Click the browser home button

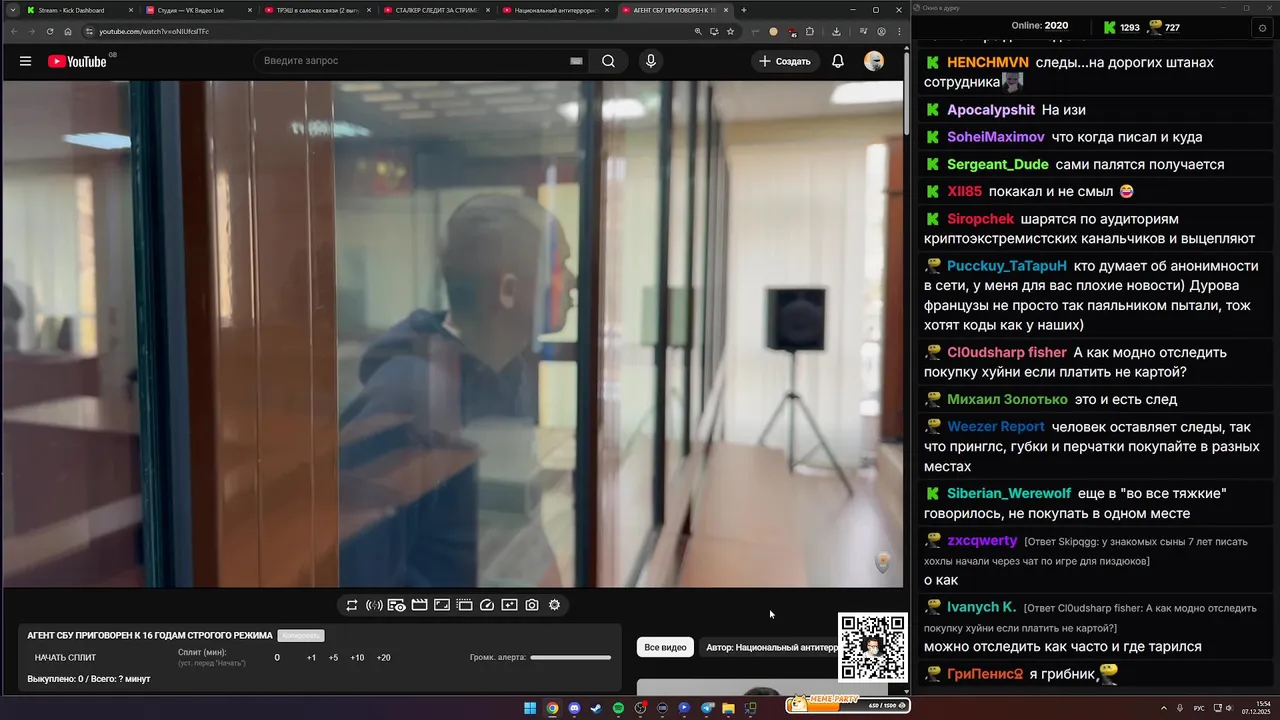[x=68, y=31]
